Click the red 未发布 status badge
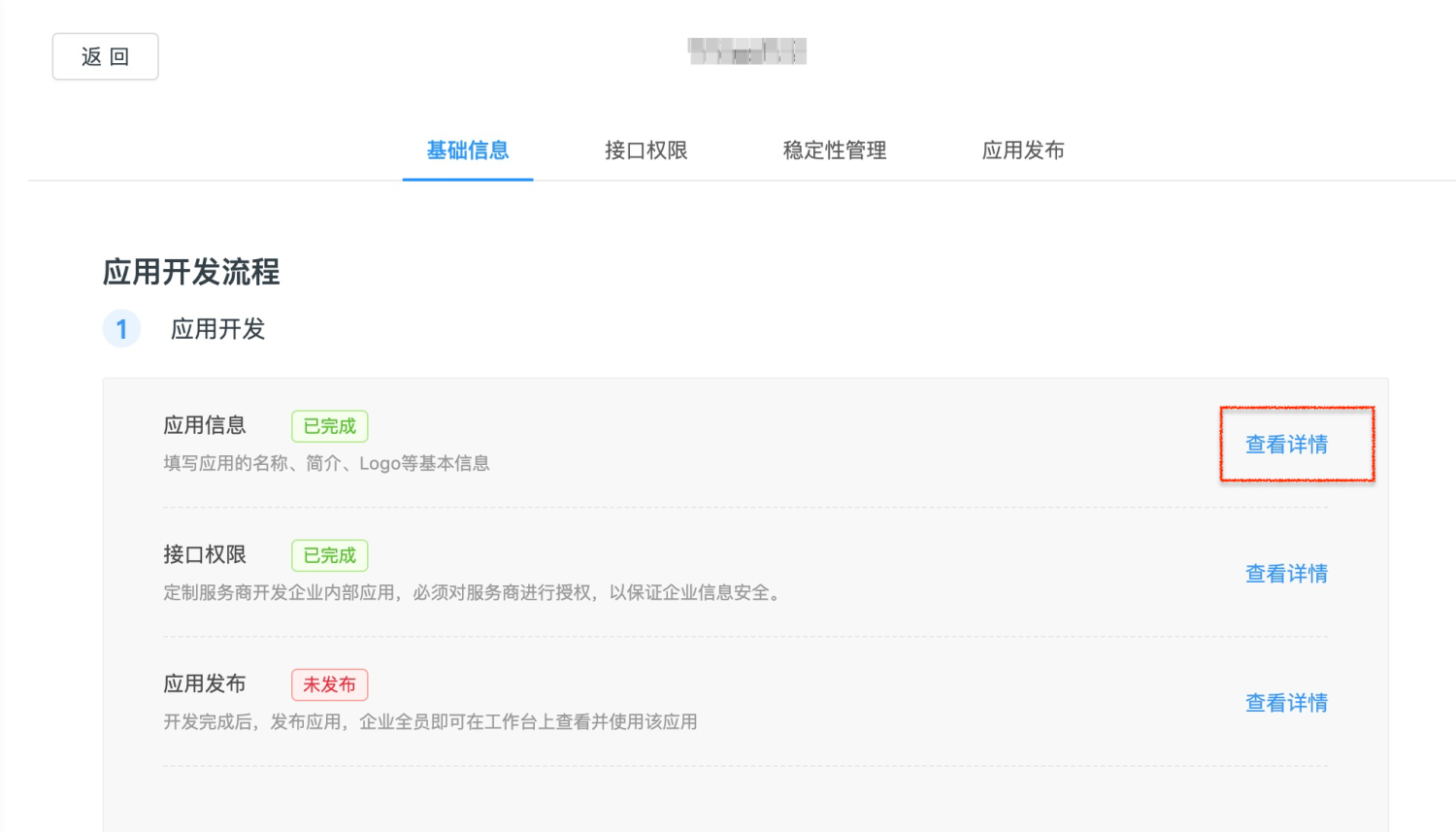The image size is (1456, 832). [x=329, y=684]
